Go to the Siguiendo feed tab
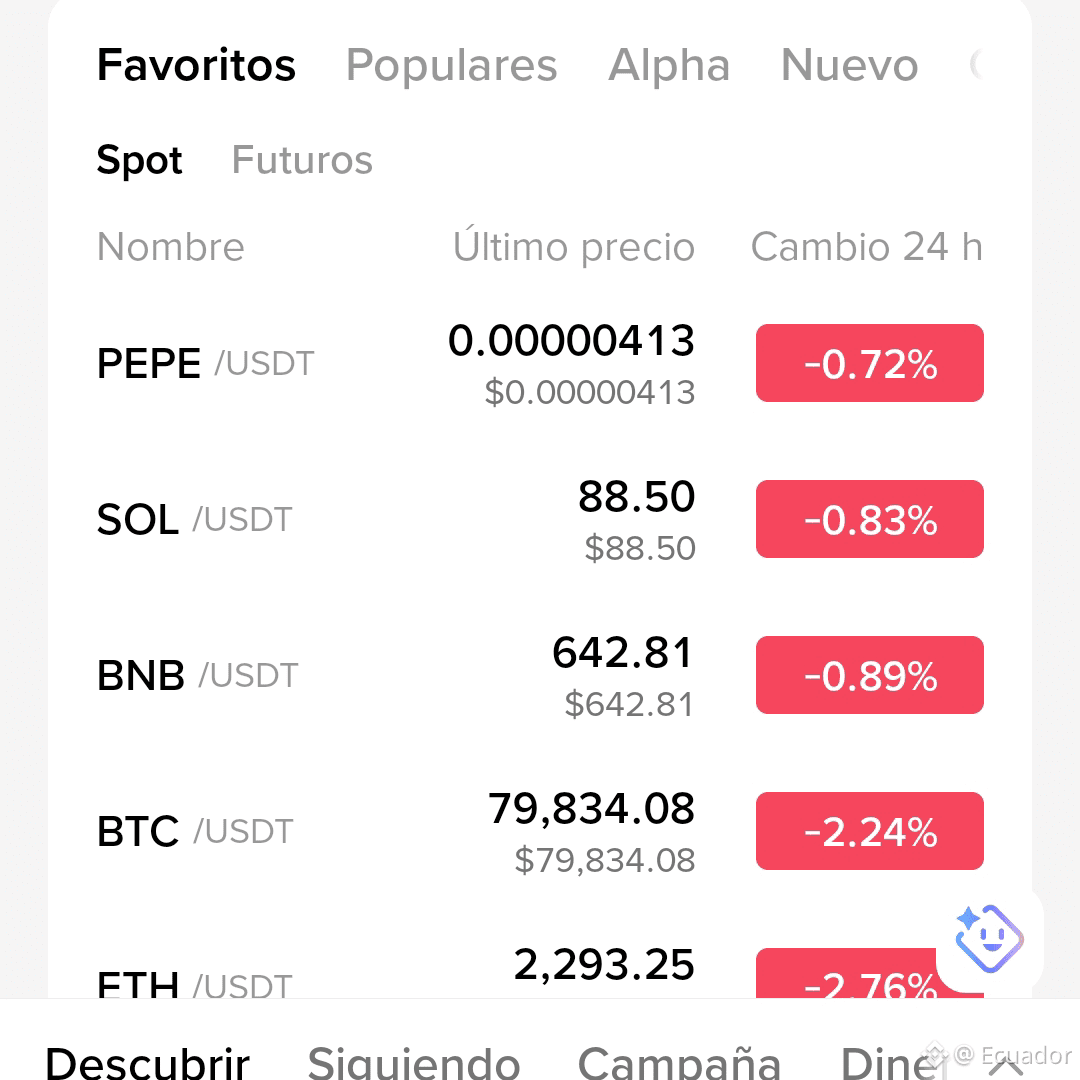 [x=413, y=1062]
